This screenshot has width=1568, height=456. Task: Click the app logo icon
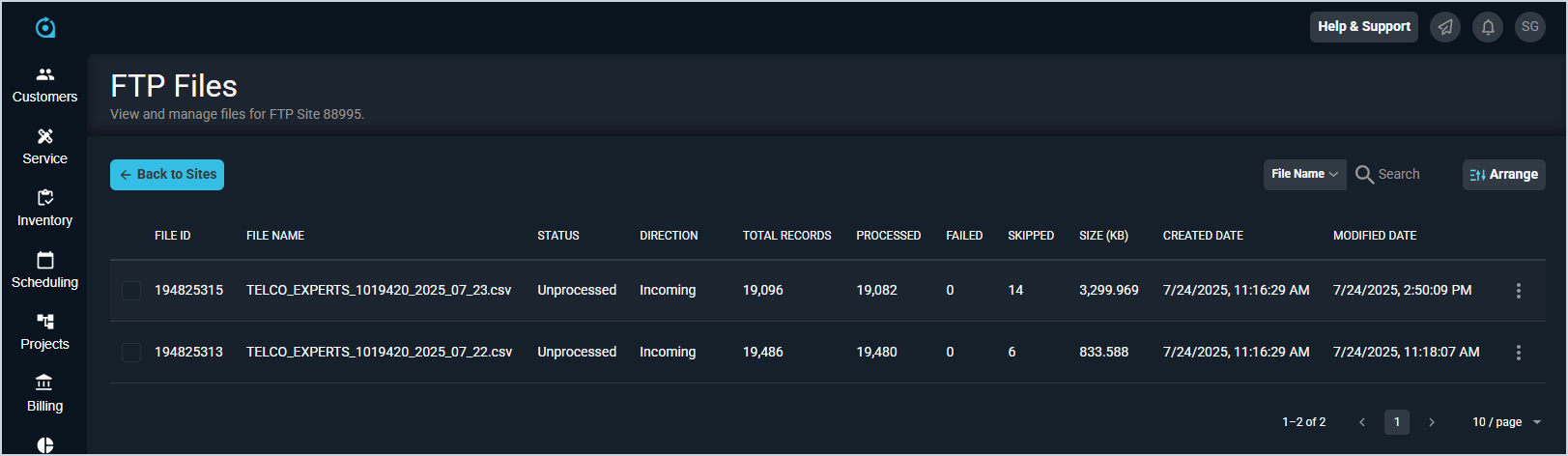45,28
